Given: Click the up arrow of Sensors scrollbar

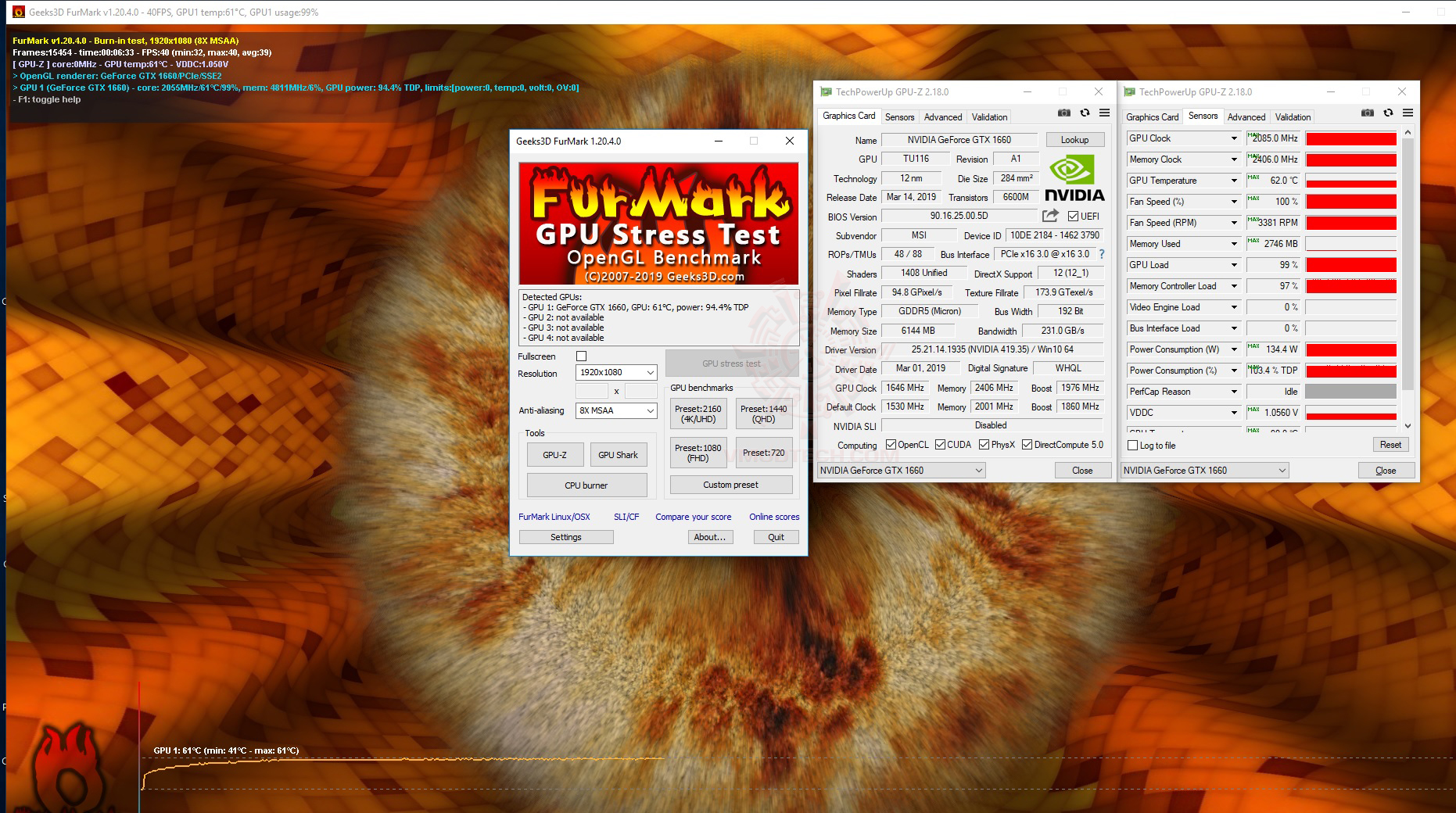Looking at the screenshot, I should (1408, 133).
